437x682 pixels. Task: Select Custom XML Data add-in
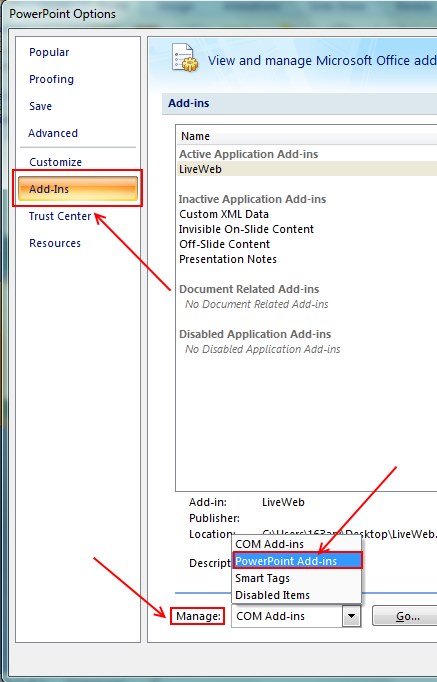pyautogui.click(x=224, y=214)
